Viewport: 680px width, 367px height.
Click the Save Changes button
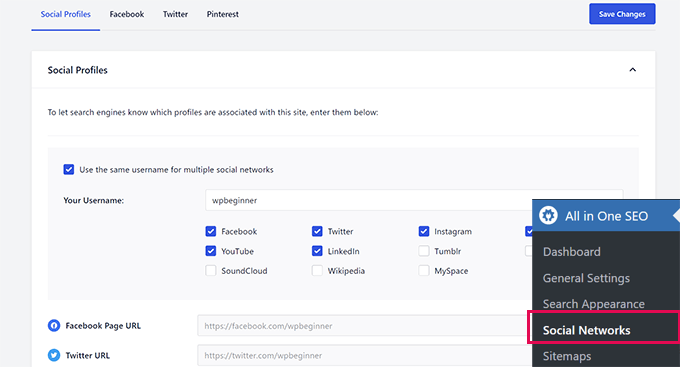point(622,14)
